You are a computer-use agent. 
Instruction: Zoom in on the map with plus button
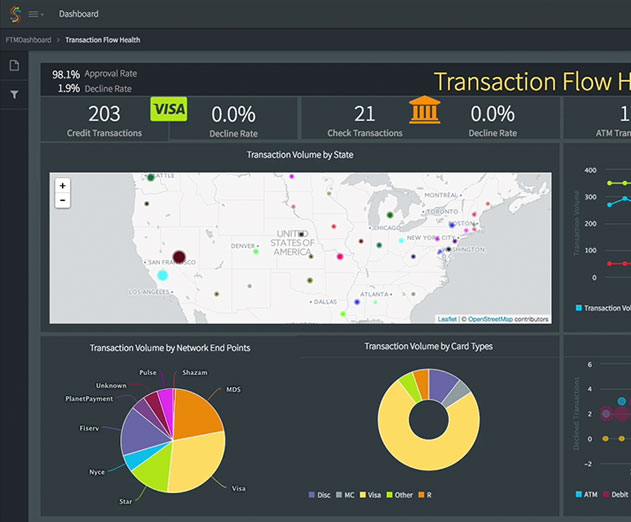[x=62, y=186]
